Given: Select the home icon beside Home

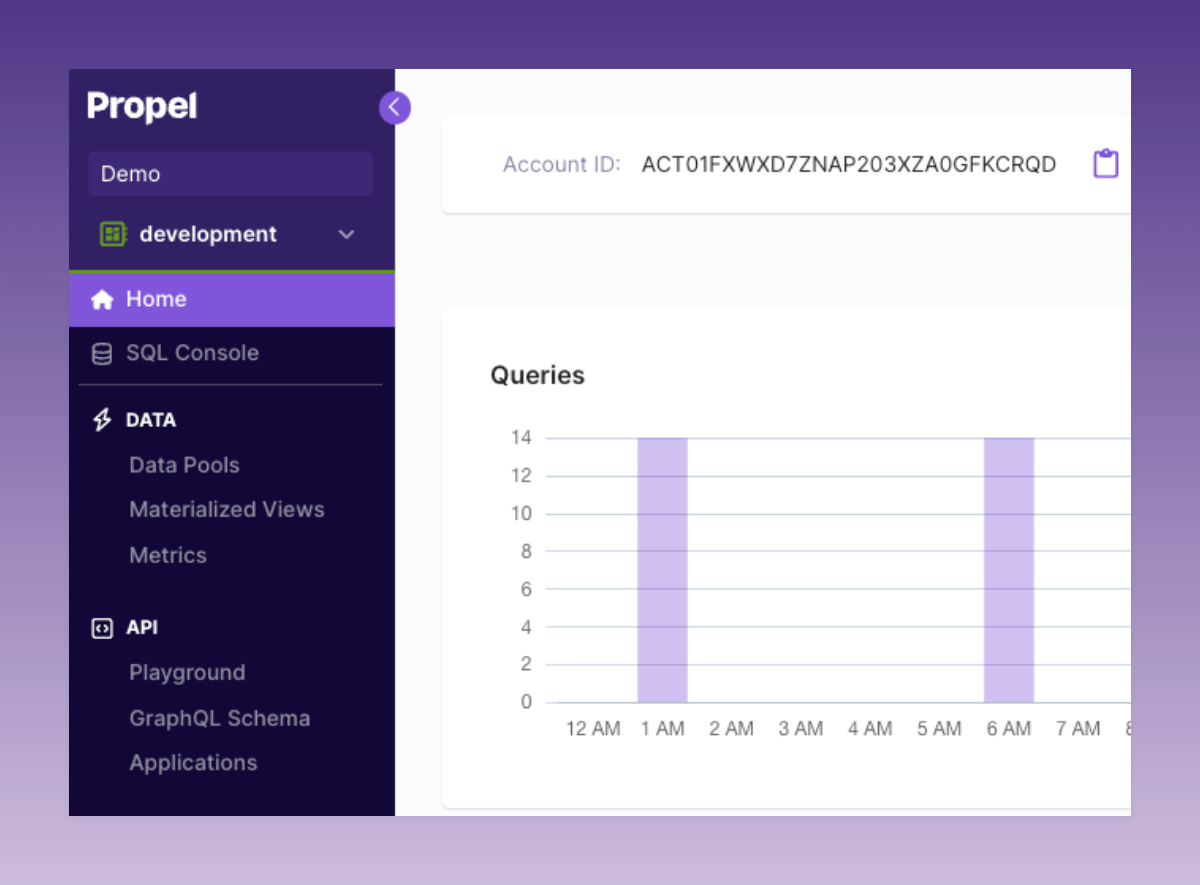Looking at the screenshot, I should pyautogui.click(x=102, y=299).
